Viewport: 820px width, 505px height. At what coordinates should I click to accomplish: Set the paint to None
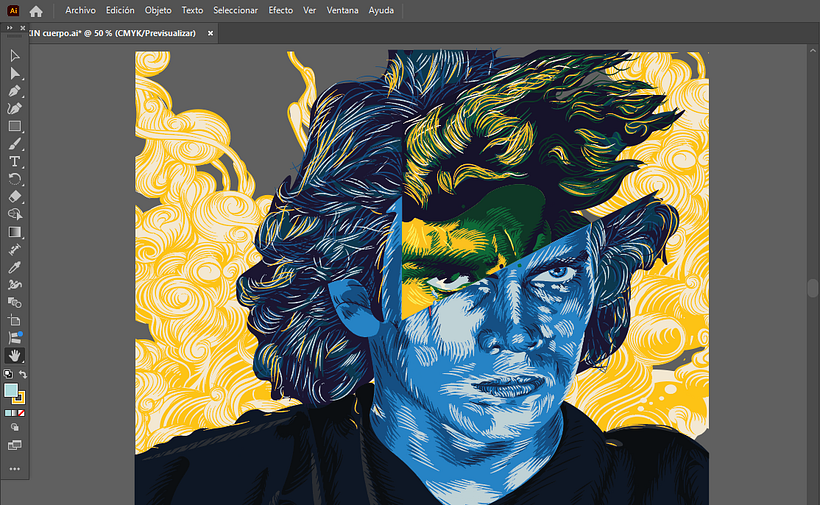pyautogui.click(x=22, y=412)
